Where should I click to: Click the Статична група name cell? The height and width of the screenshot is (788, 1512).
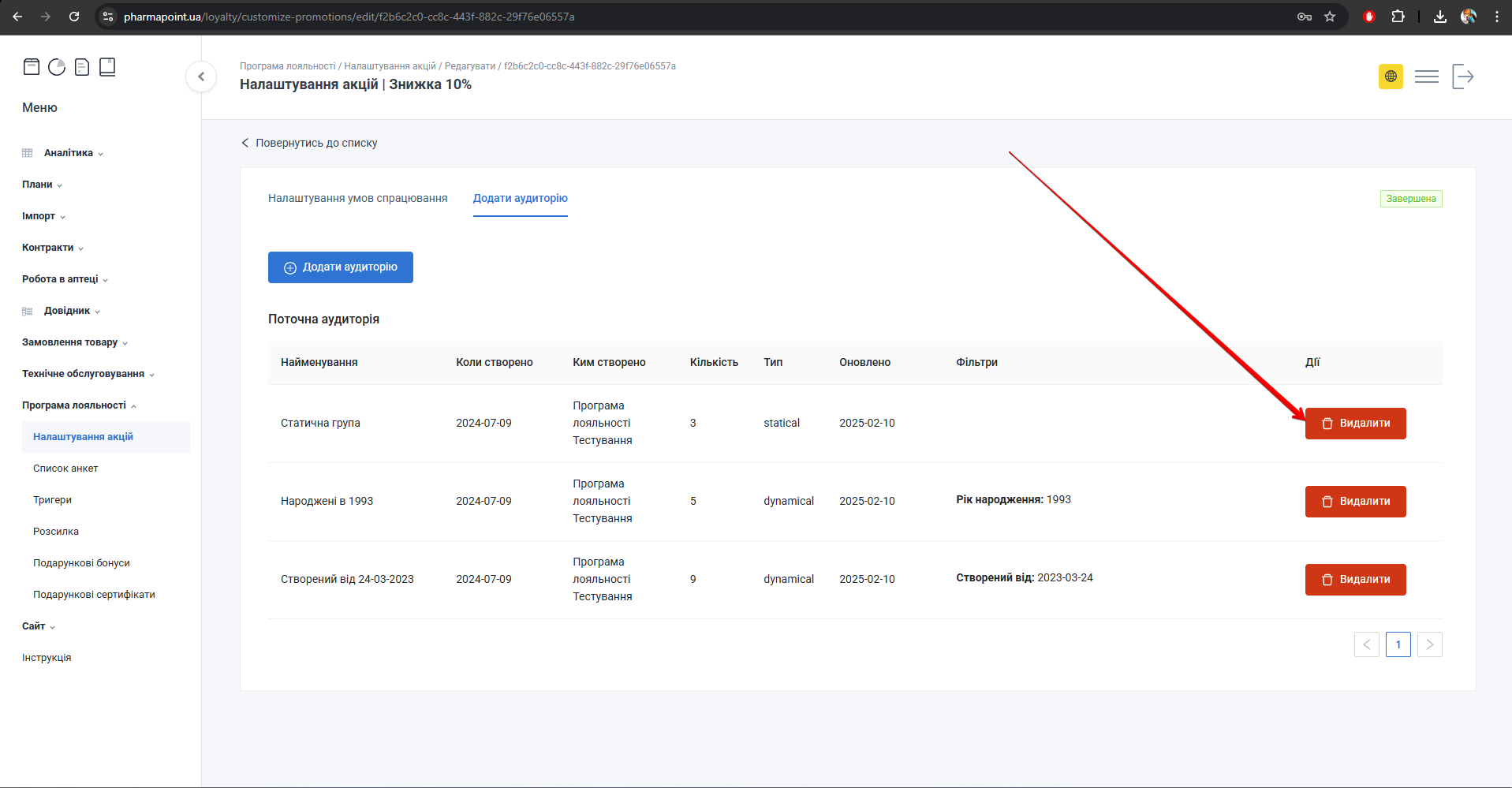pyautogui.click(x=320, y=424)
